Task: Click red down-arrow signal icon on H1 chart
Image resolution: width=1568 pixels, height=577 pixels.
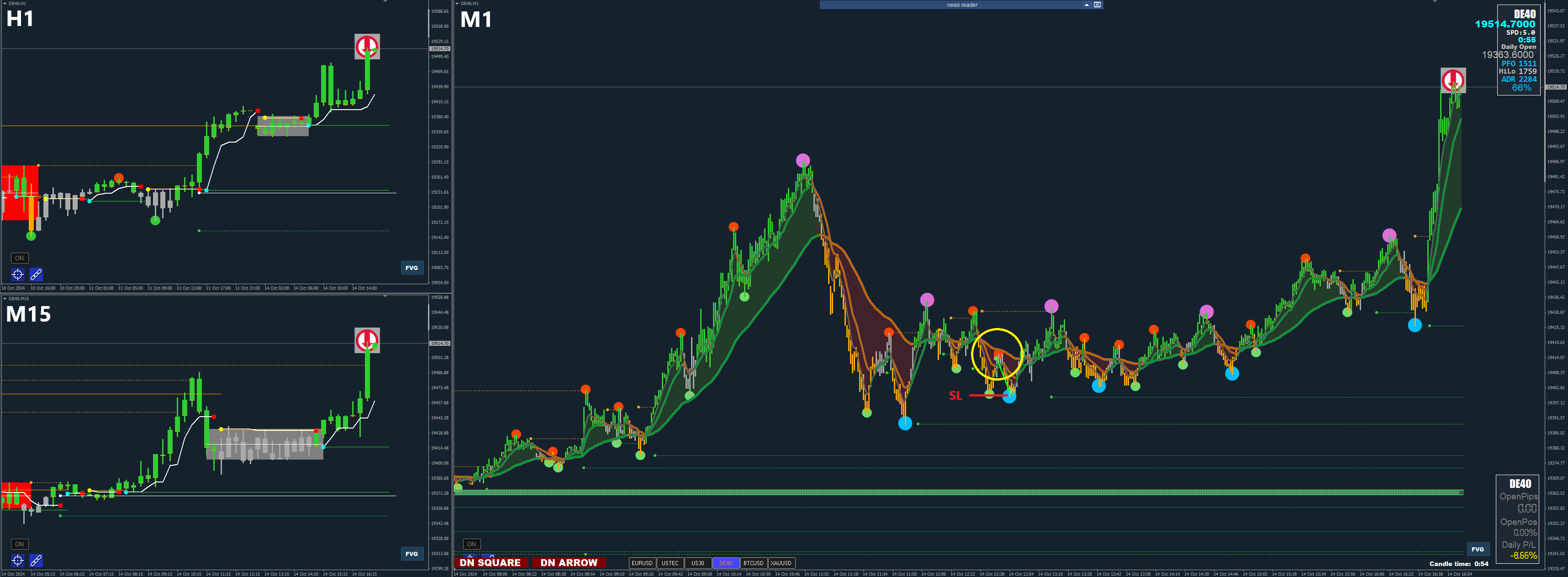Action: coord(367,46)
